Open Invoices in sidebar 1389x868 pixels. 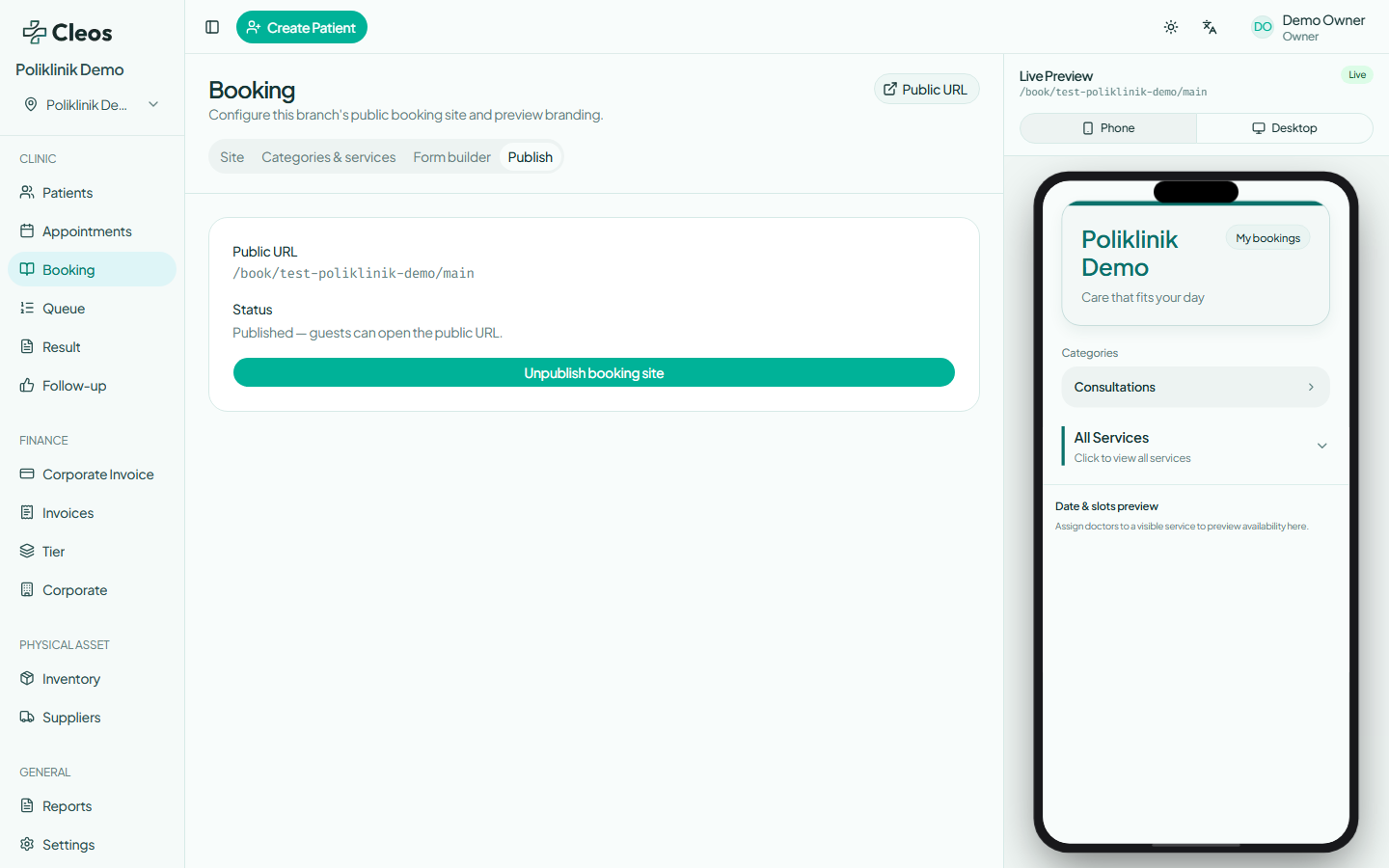92,513
